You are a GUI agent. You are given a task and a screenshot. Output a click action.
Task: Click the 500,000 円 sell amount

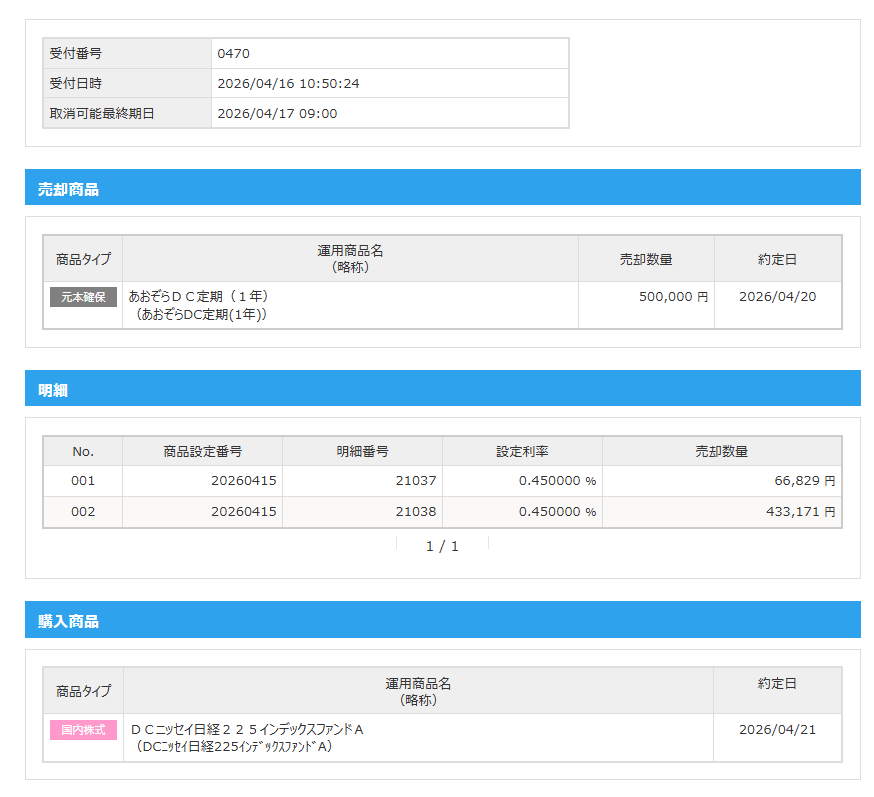coord(673,297)
